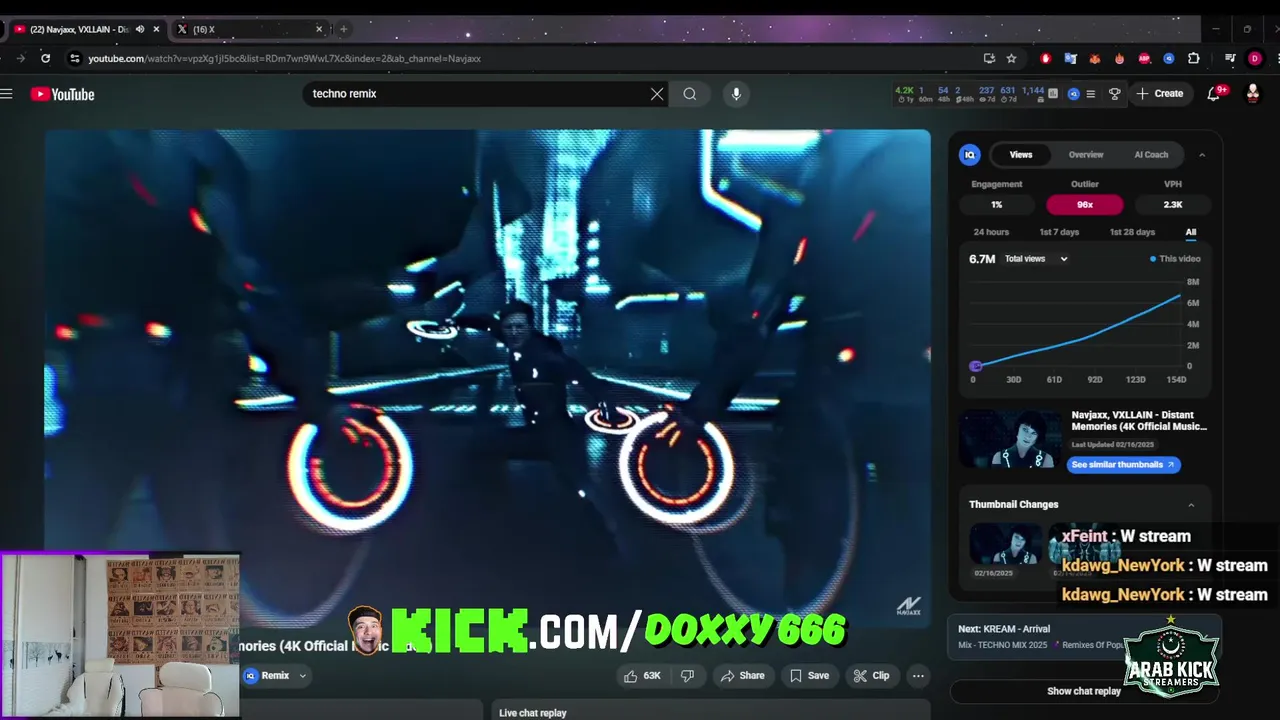Open the more actions three-dot menu
1280x720 pixels.
coord(918,676)
